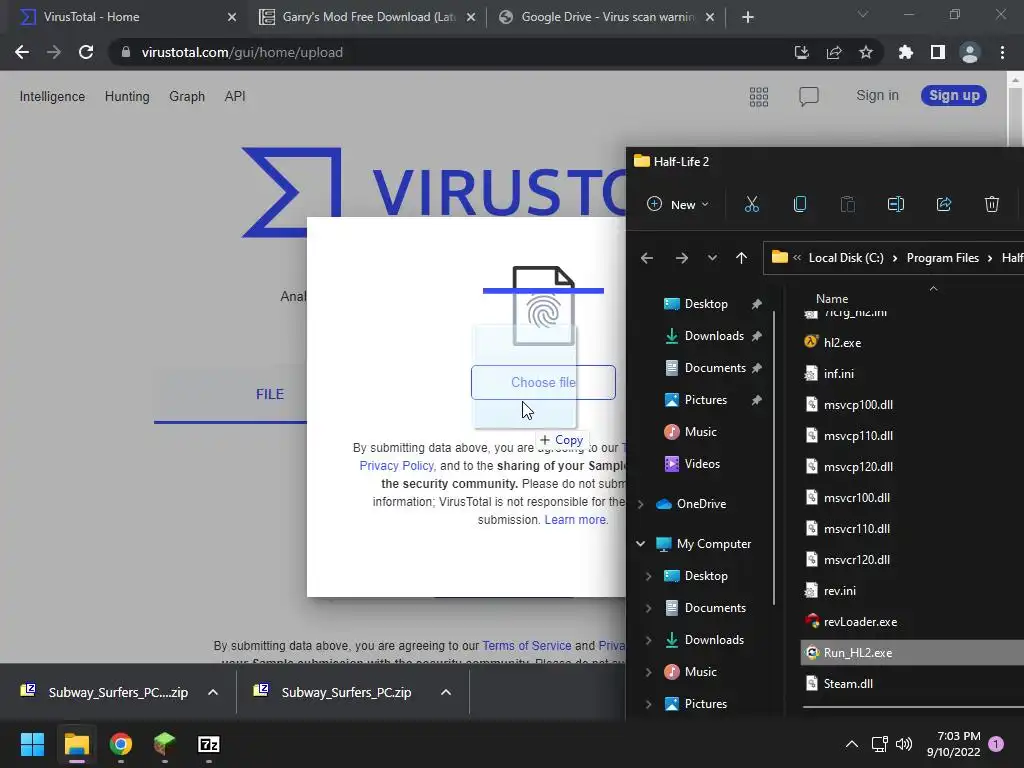1024x768 pixels.
Task: Open Windows Start menu
Action: coord(32,744)
